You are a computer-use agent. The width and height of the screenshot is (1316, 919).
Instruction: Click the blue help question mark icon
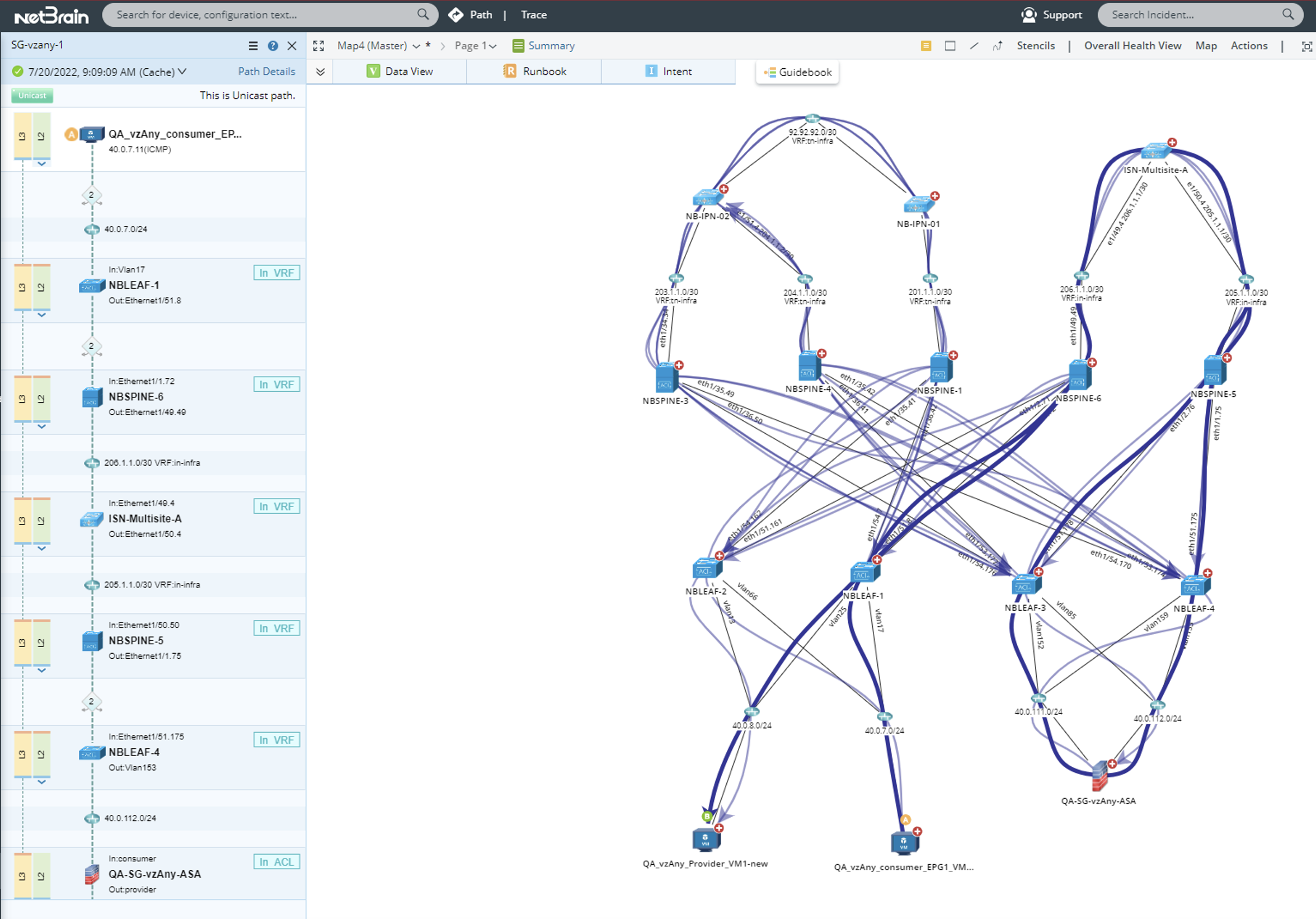click(273, 46)
